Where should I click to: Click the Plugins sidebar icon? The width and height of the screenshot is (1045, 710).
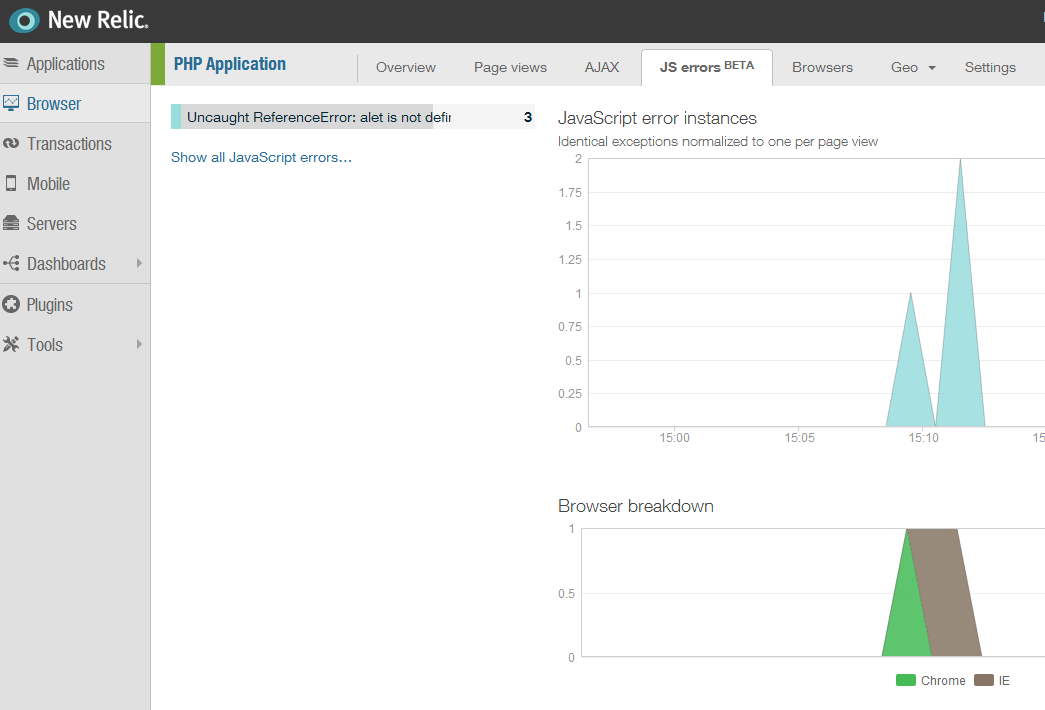click(12, 305)
